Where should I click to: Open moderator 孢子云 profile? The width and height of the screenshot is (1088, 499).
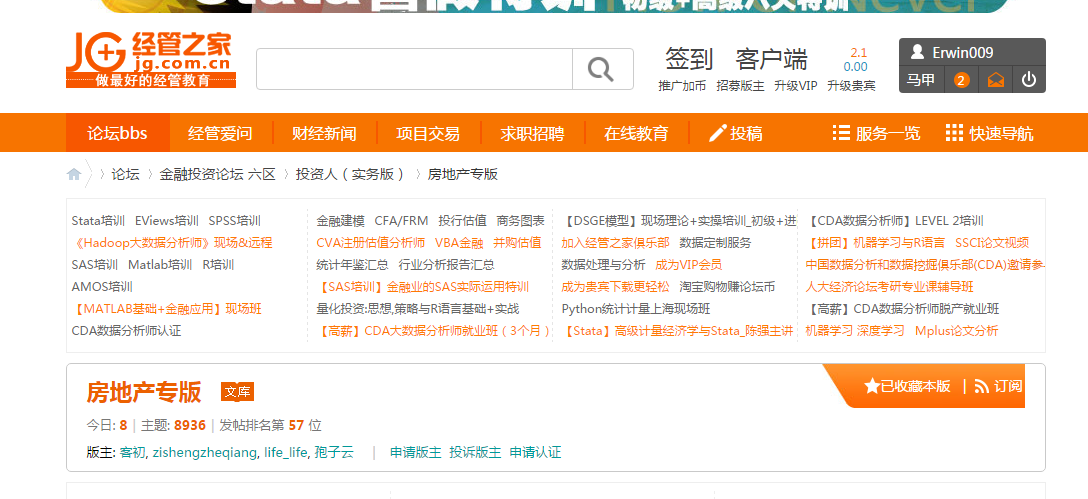click(334, 453)
